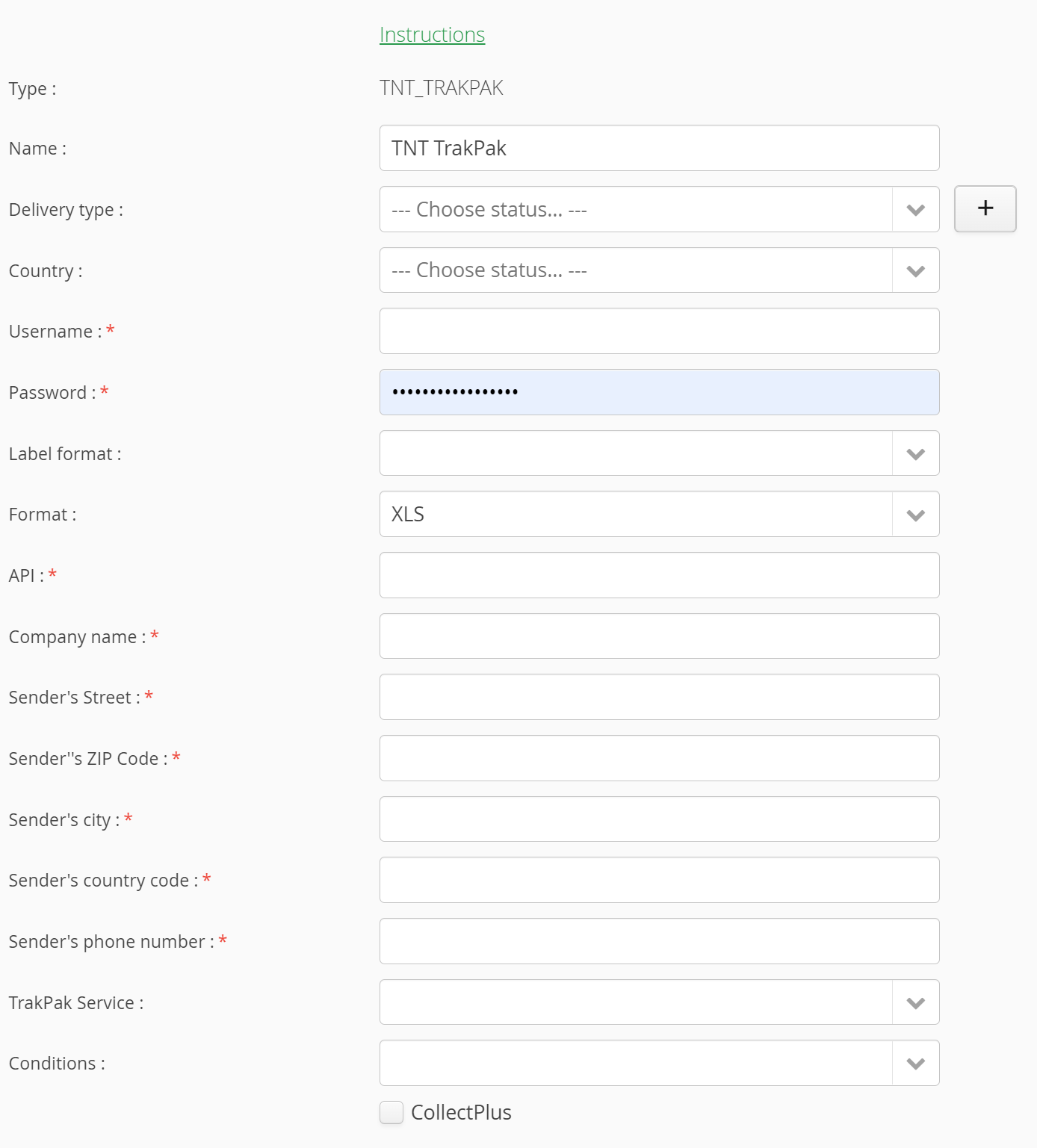1037x1148 pixels.
Task: Open the Conditions dropdown
Action: (x=659, y=1063)
